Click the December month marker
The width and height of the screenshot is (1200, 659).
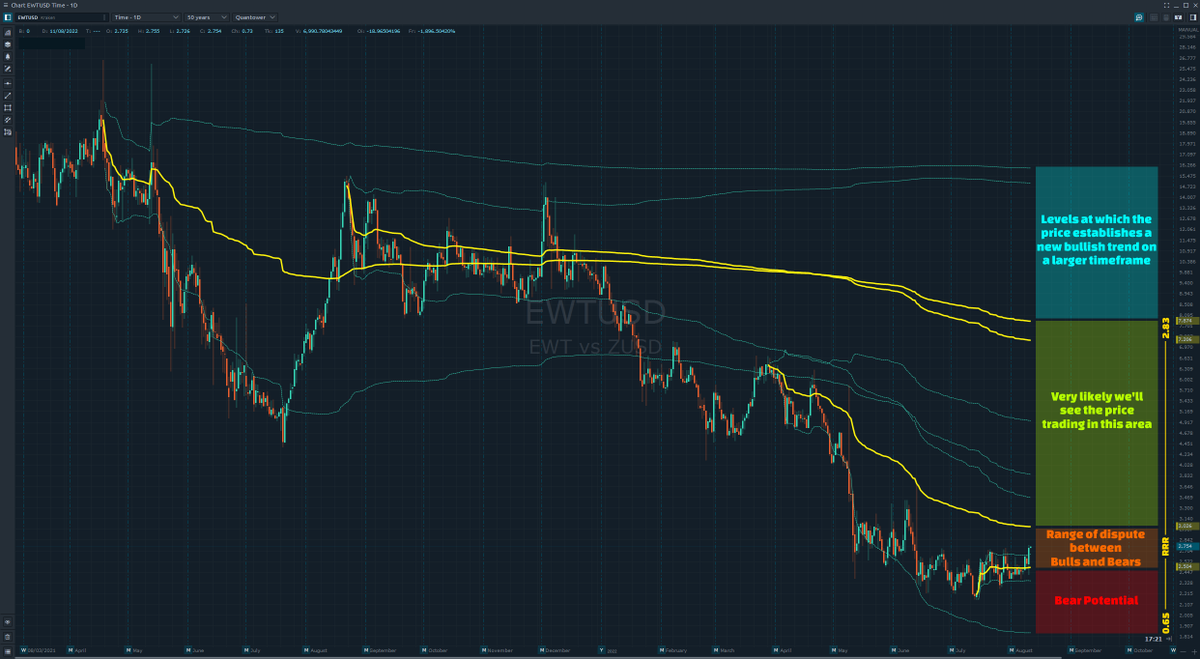(542, 651)
